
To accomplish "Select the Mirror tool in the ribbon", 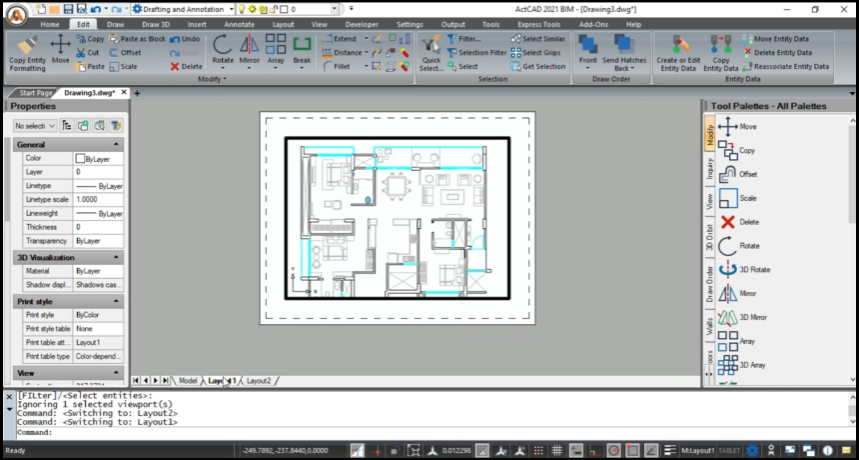I will pyautogui.click(x=249, y=48).
